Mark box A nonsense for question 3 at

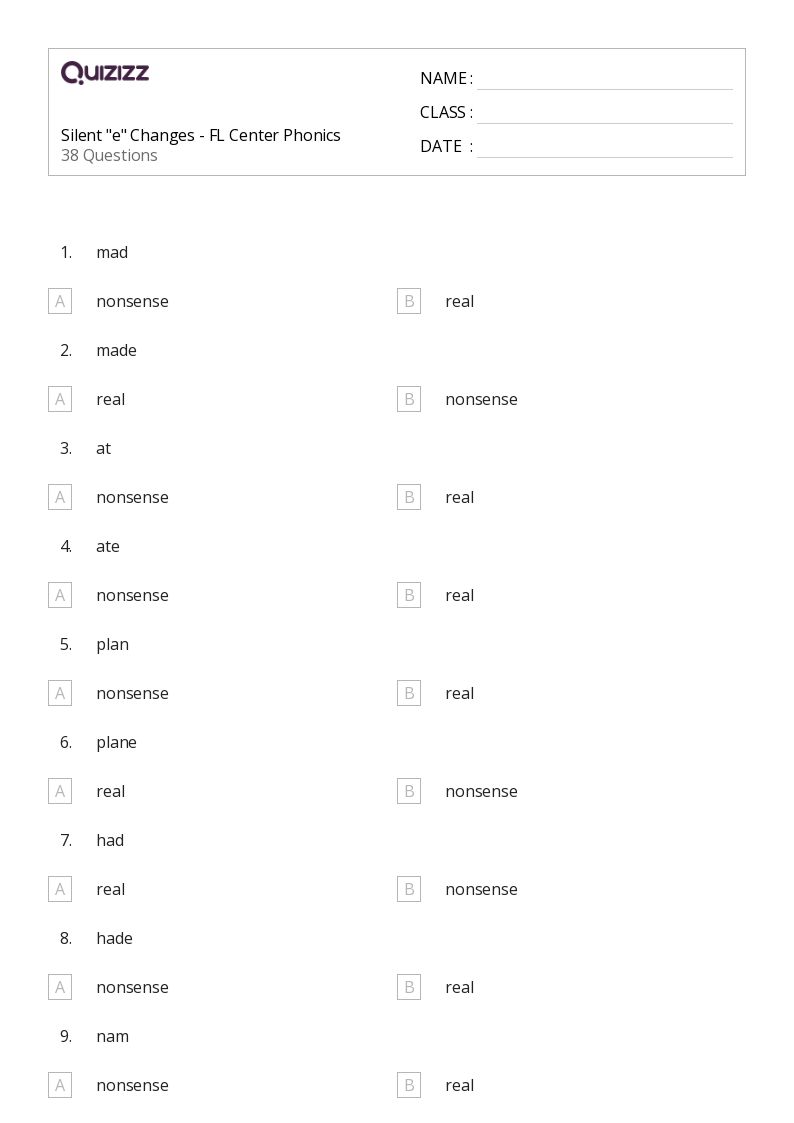pos(60,497)
